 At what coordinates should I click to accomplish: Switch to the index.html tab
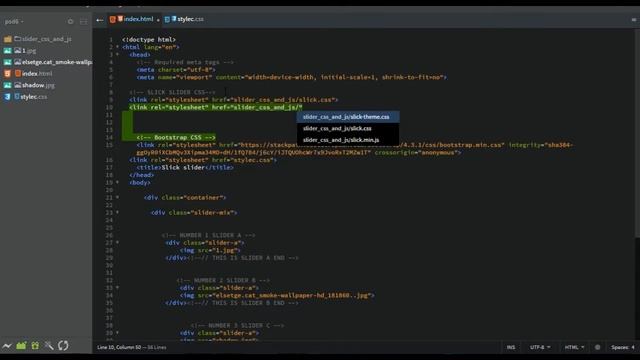pos(138,19)
